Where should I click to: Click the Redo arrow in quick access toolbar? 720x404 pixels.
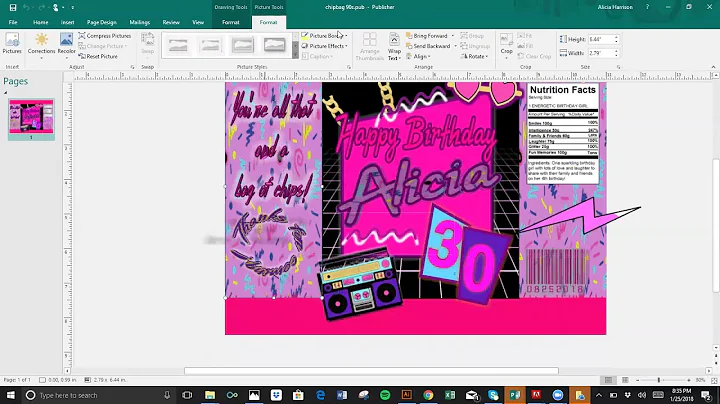[41, 7]
